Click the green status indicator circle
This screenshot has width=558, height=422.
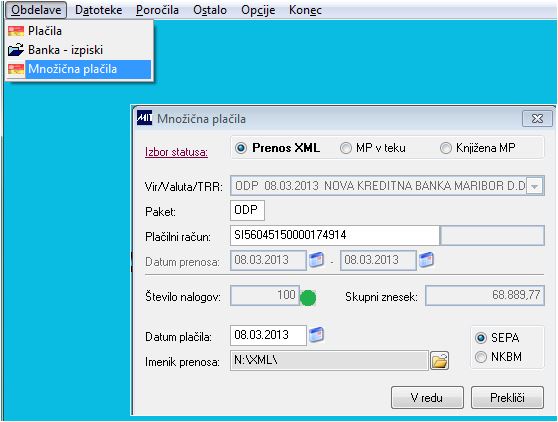(x=308, y=298)
